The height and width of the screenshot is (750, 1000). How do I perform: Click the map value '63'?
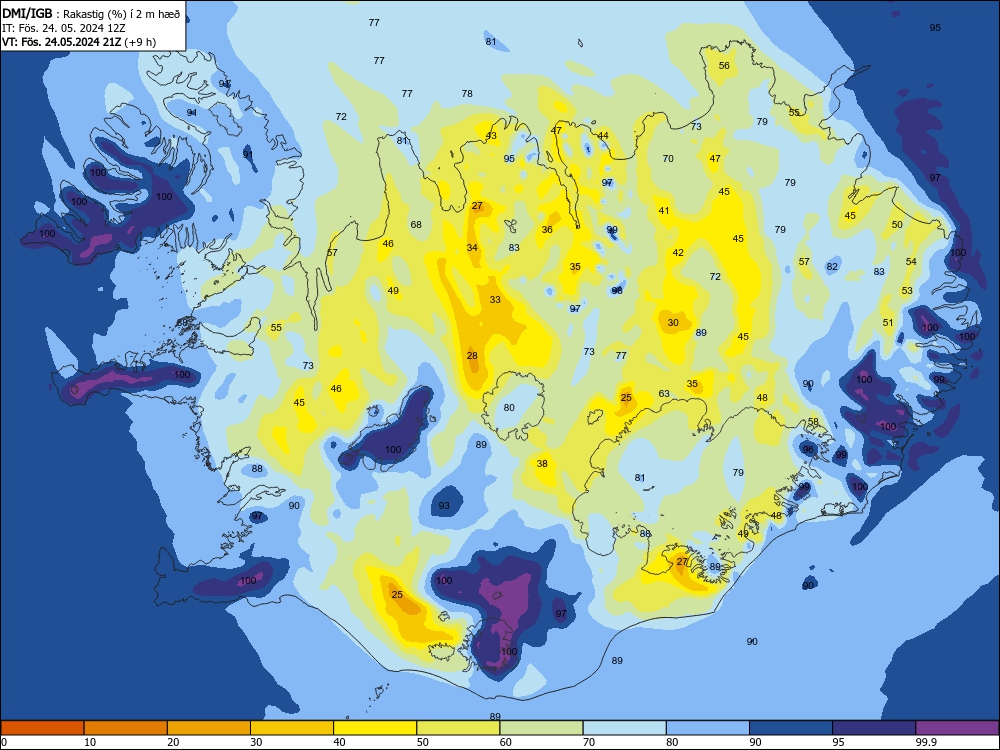pos(664,393)
